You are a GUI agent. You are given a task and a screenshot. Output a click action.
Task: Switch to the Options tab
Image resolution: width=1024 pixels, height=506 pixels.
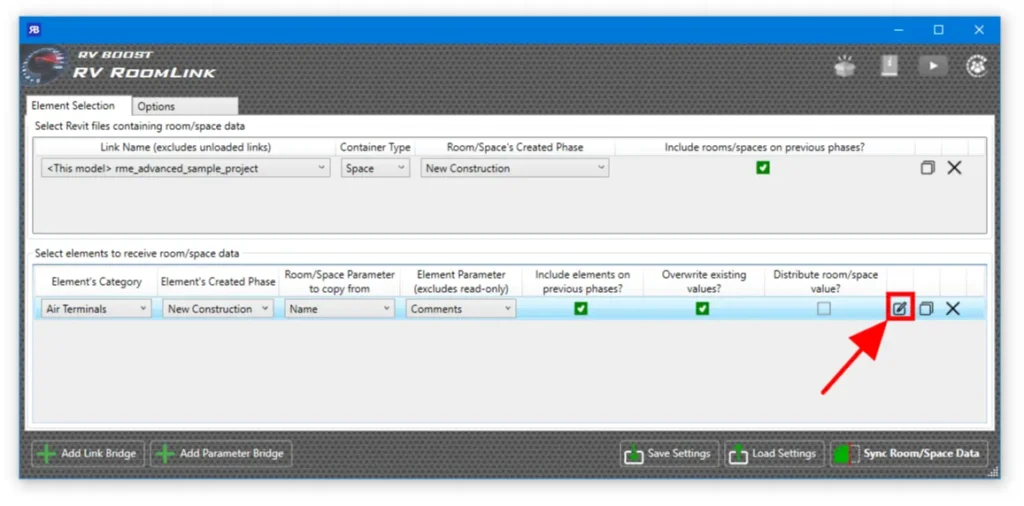(185, 106)
